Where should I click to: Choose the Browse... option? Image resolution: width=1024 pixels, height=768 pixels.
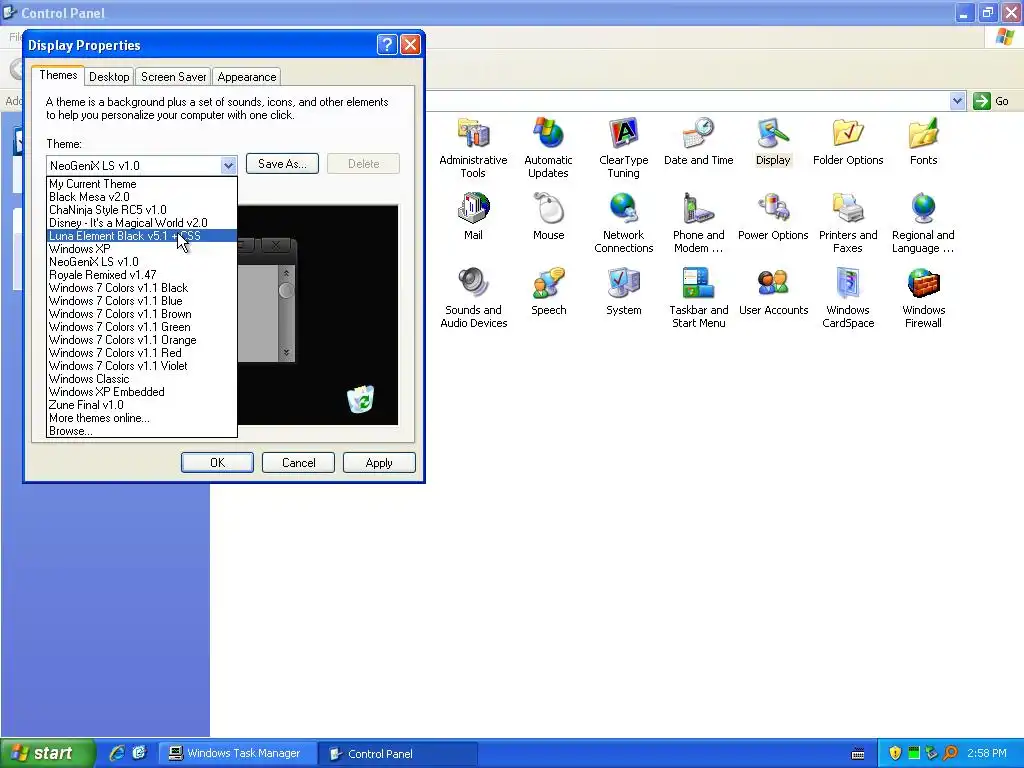[x=142, y=431]
